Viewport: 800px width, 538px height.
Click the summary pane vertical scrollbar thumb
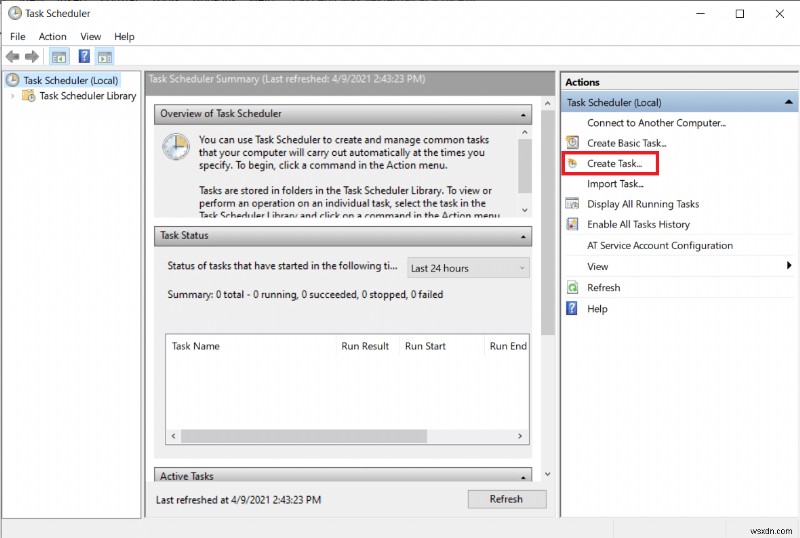pyautogui.click(x=547, y=223)
